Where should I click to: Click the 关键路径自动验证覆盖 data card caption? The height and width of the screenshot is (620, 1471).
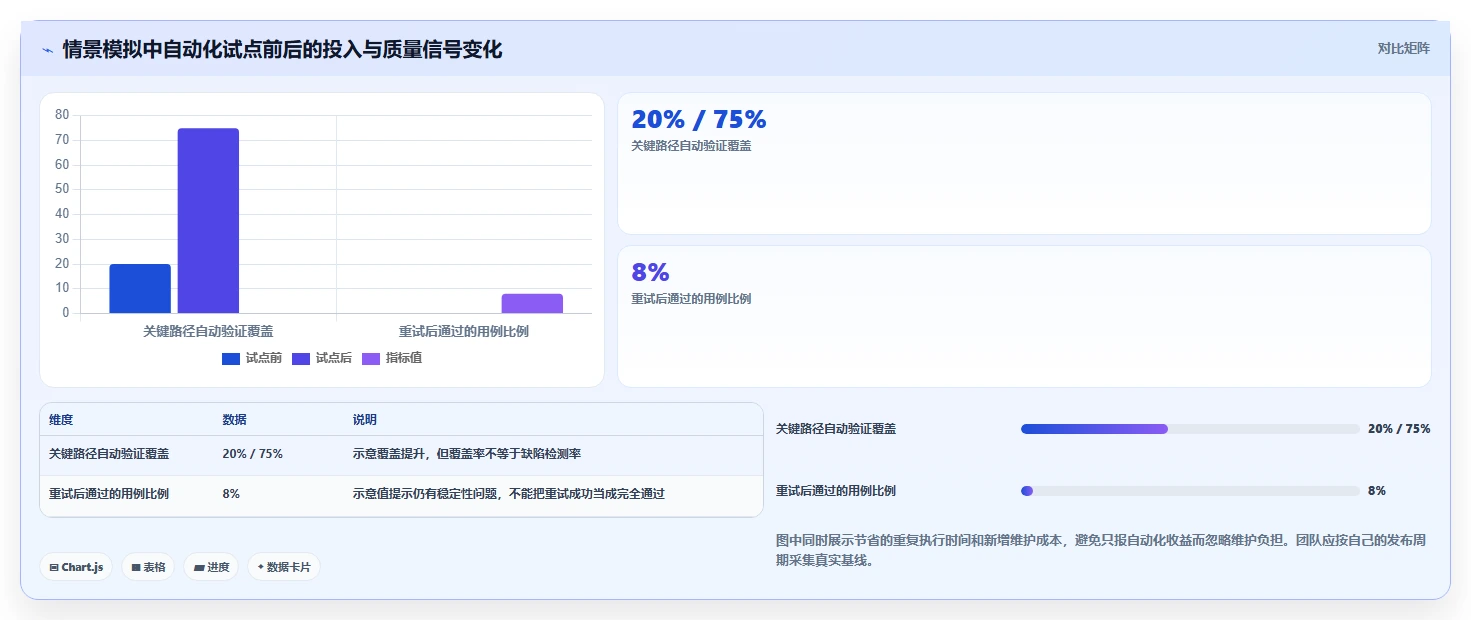pos(691,146)
